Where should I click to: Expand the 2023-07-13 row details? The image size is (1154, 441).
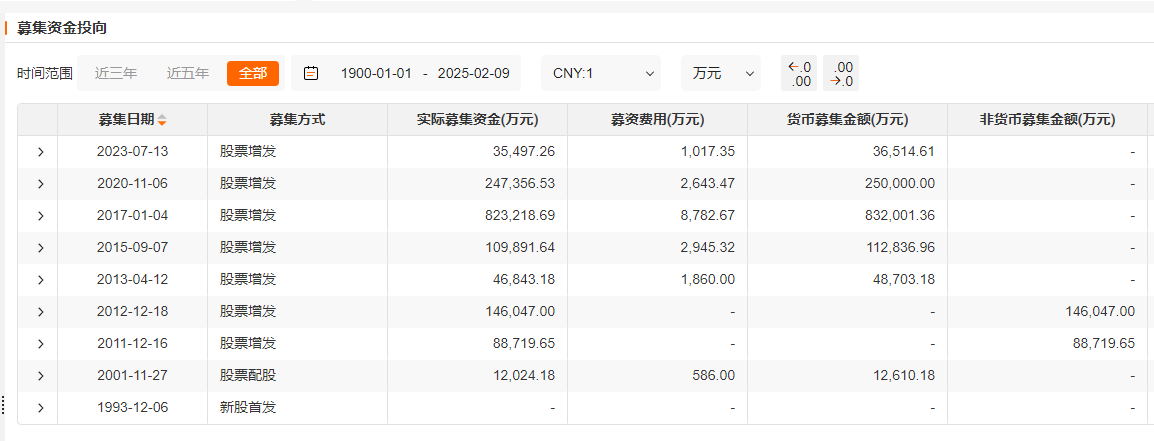pyautogui.click(x=40, y=152)
